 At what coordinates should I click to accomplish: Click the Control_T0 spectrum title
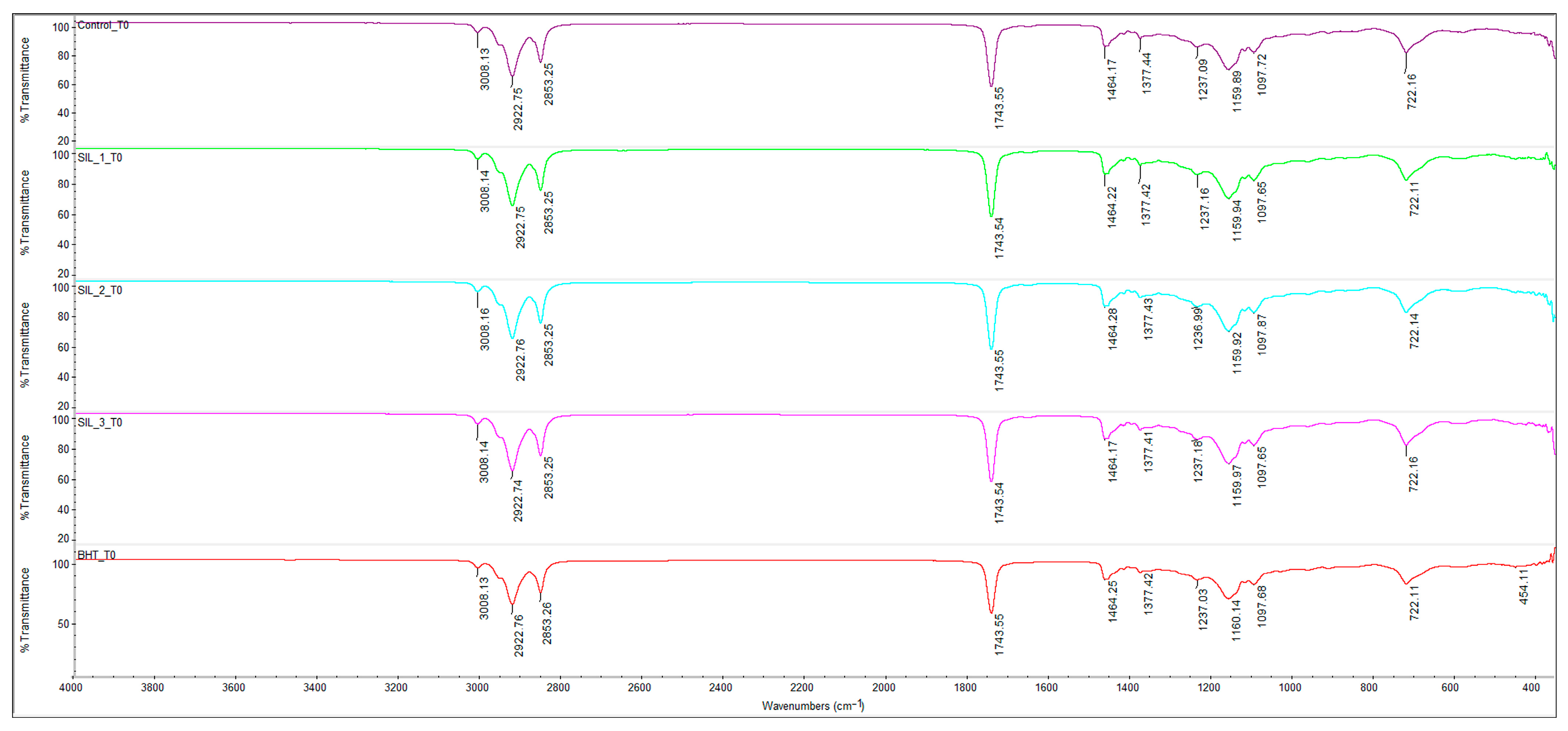pyautogui.click(x=103, y=25)
